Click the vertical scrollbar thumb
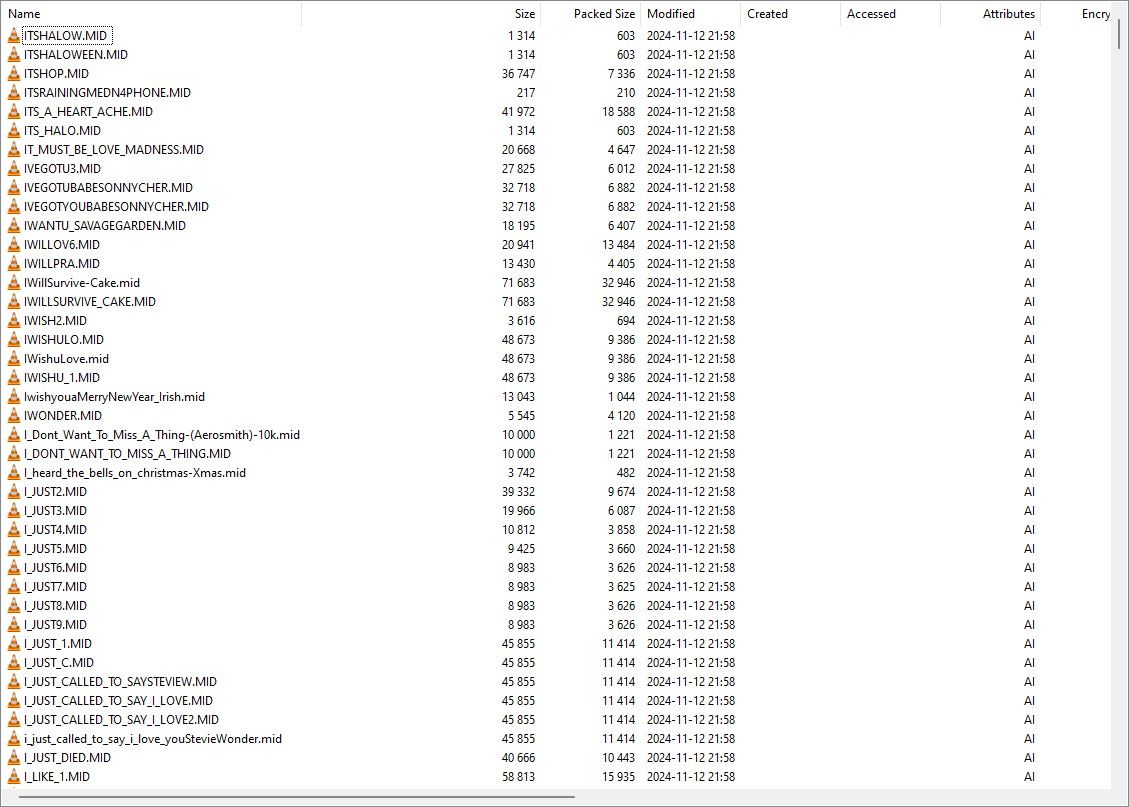 click(x=1120, y=35)
